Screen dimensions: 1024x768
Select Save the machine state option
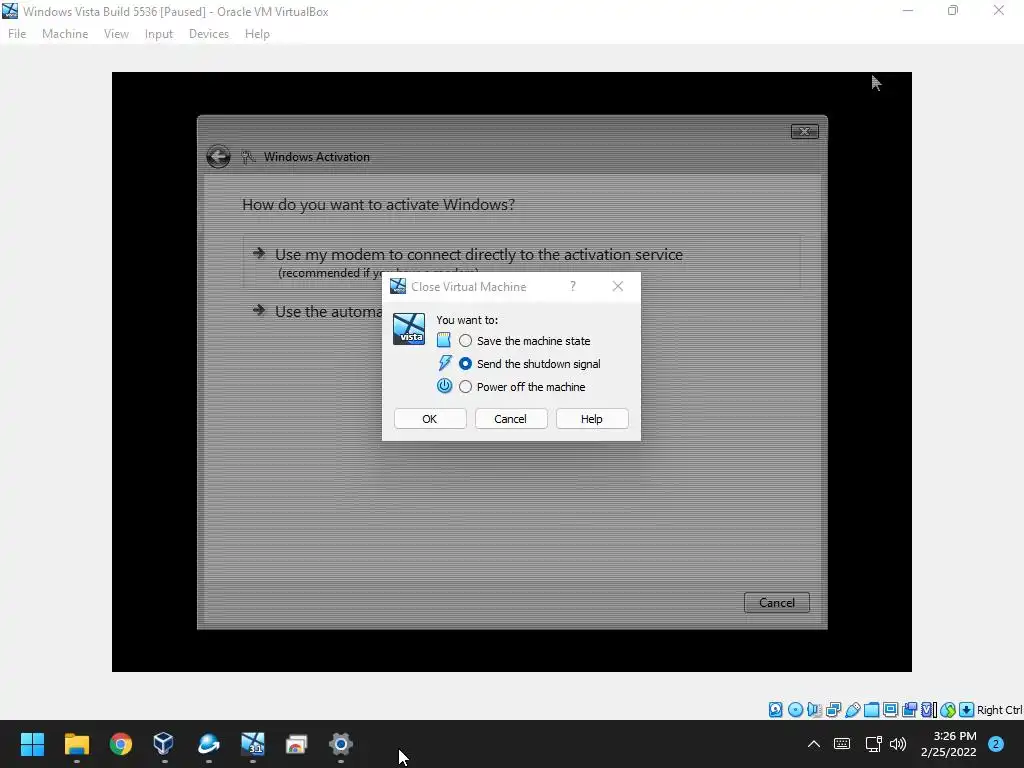click(525, 341)
